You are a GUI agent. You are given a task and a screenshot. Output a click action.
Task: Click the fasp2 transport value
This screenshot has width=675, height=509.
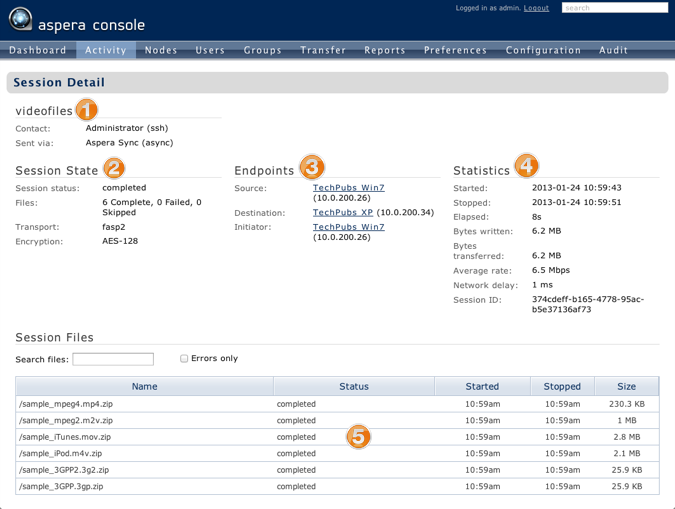click(x=114, y=227)
